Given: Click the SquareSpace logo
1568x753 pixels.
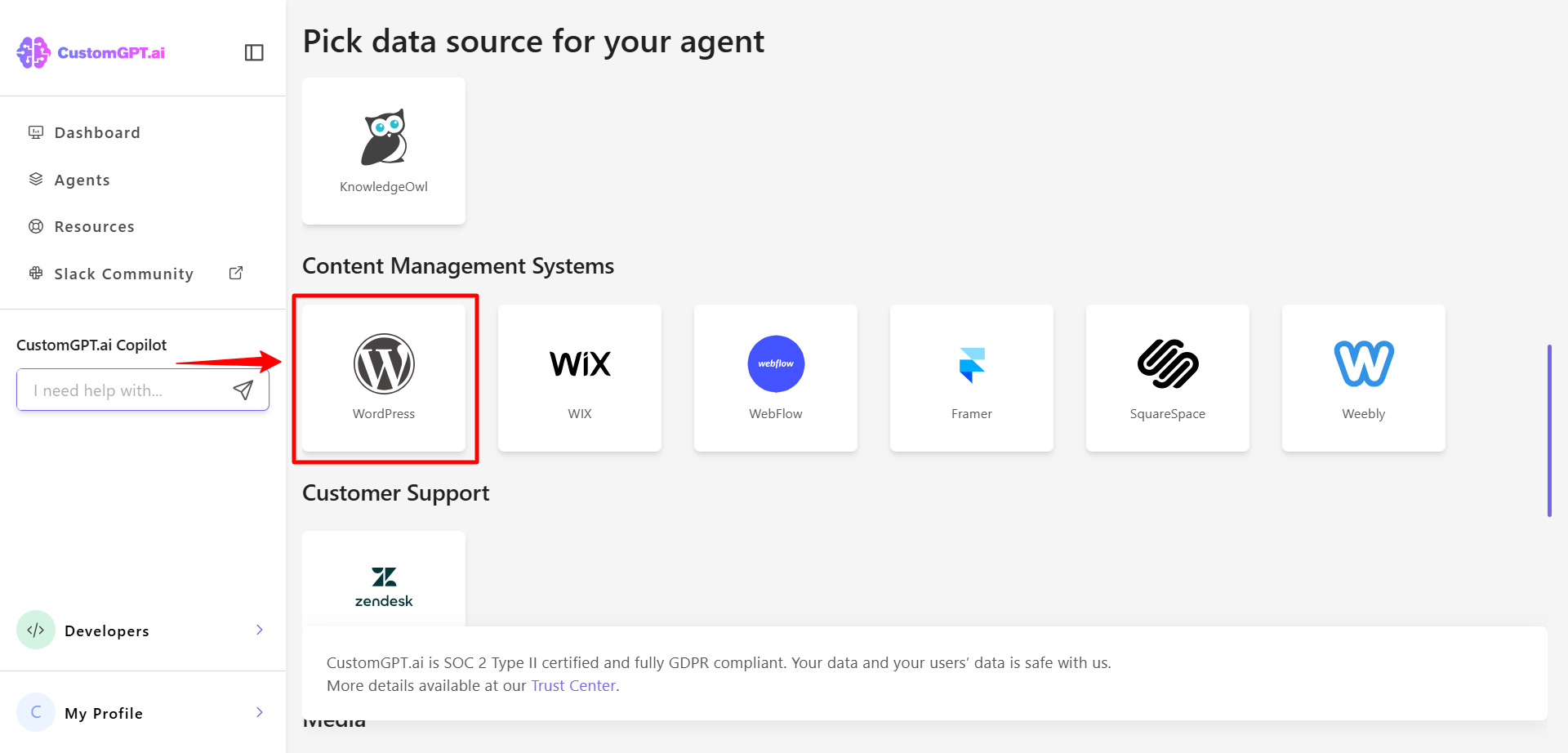Looking at the screenshot, I should [x=1168, y=363].
